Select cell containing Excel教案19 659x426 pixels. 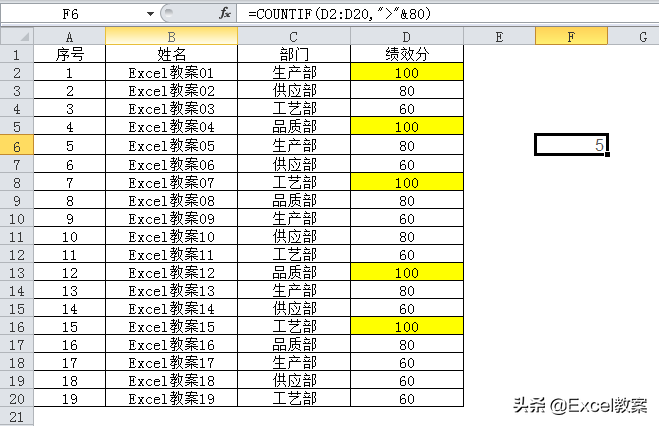coord(171,398)
